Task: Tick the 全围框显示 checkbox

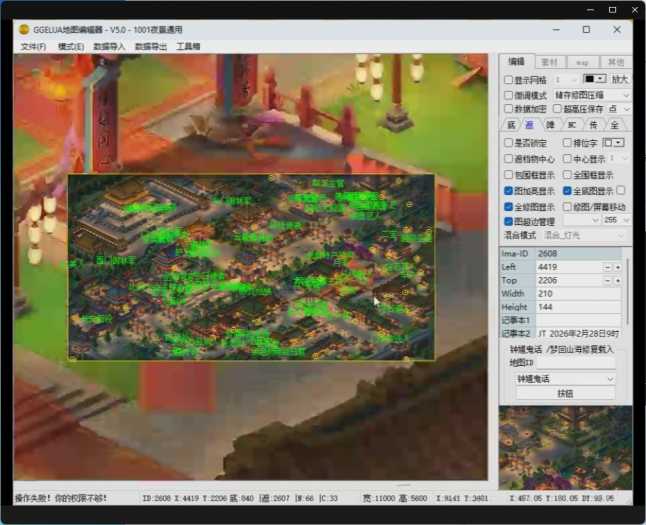Action: [567, 175]
